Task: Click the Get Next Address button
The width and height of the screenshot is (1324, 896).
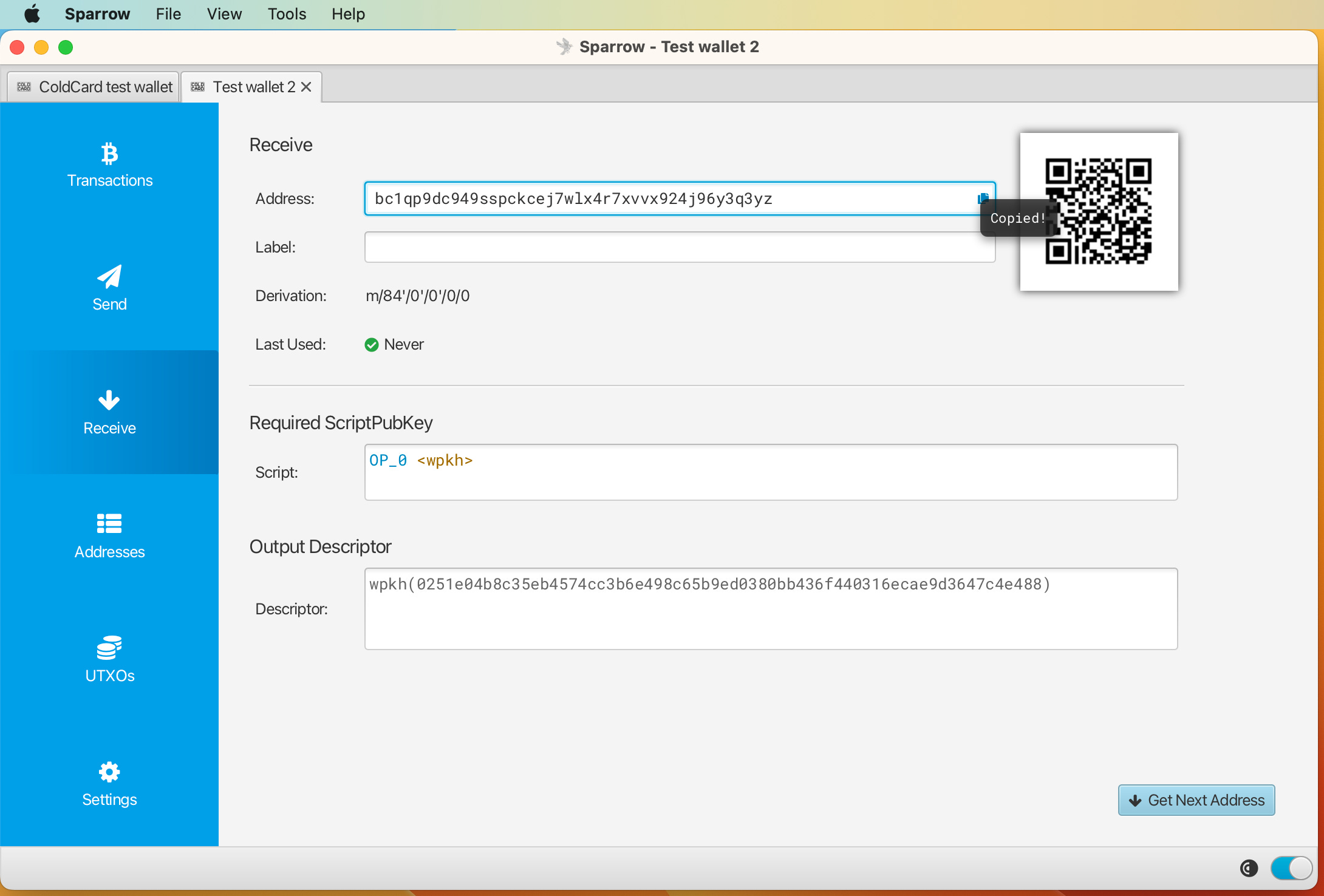Action: pyautogui.click(x=1196, y=800)
